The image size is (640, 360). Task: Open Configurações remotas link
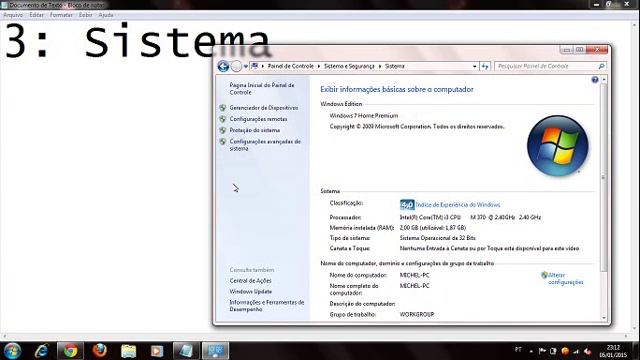coord(258,119)
